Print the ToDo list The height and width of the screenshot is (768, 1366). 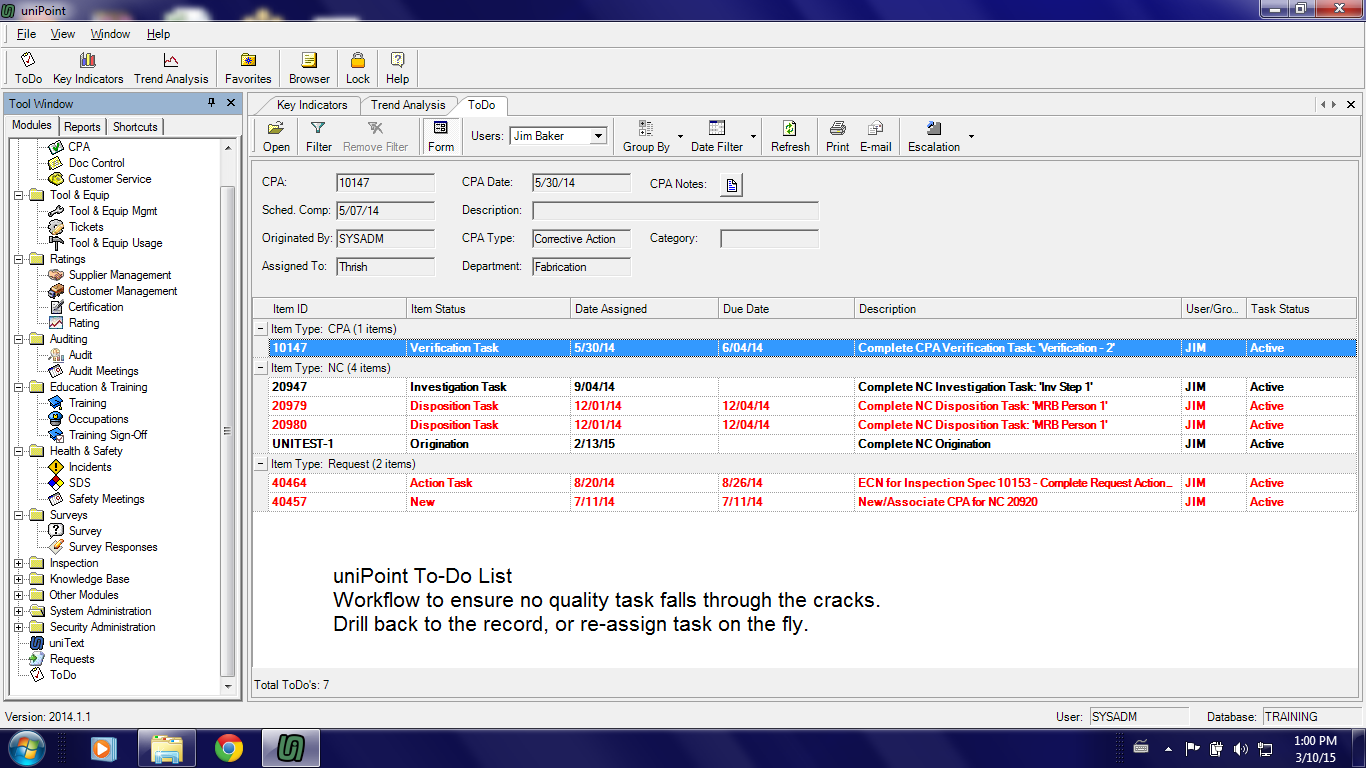click(x=838, y=136)
